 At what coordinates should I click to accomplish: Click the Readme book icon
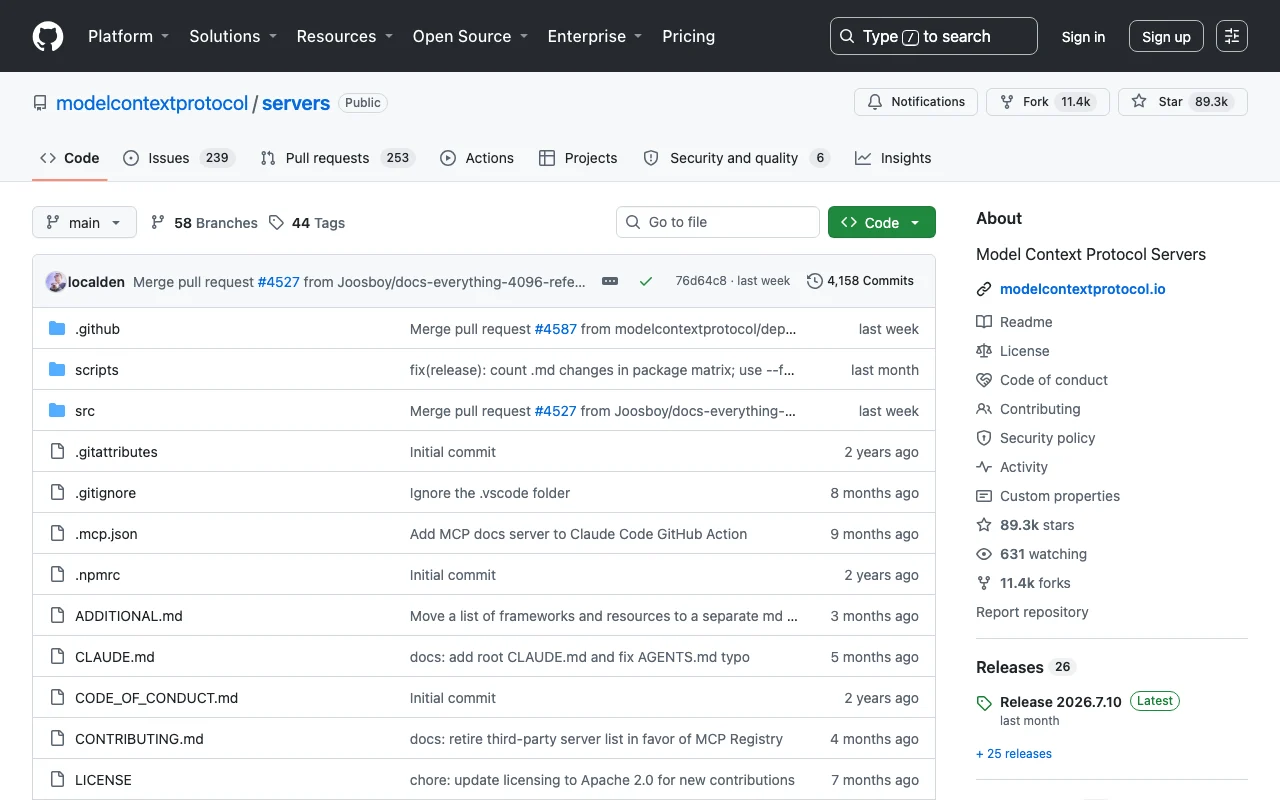[x=984, y=322]
